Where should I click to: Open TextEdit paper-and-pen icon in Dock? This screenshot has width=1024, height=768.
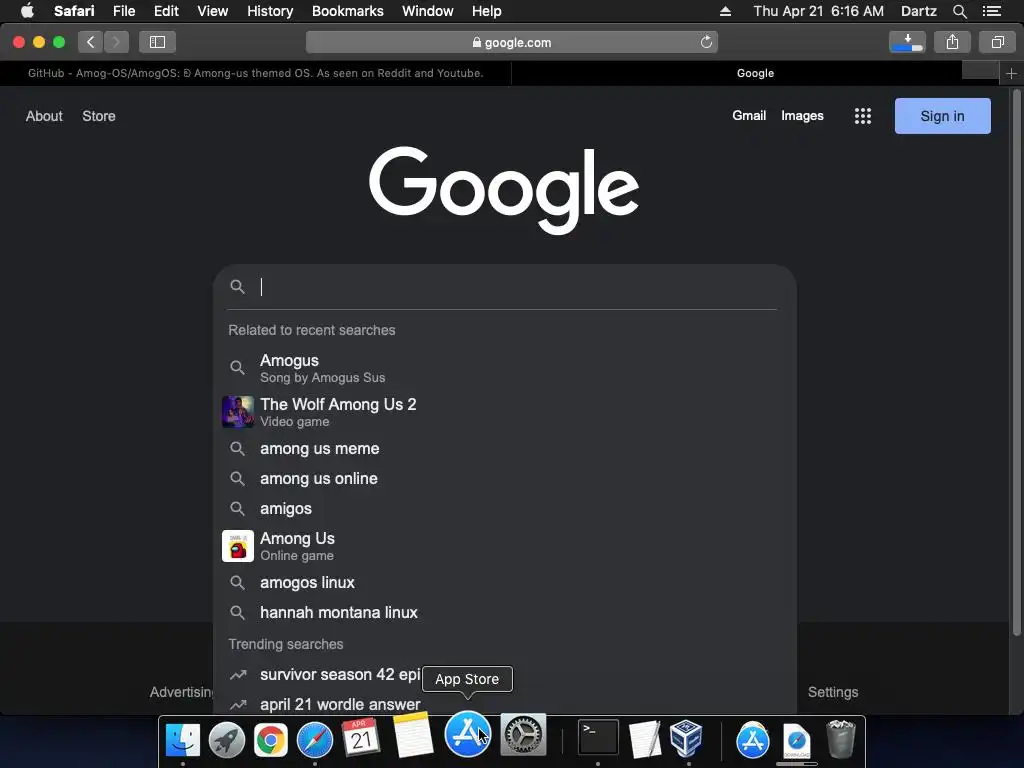(644, 739)
